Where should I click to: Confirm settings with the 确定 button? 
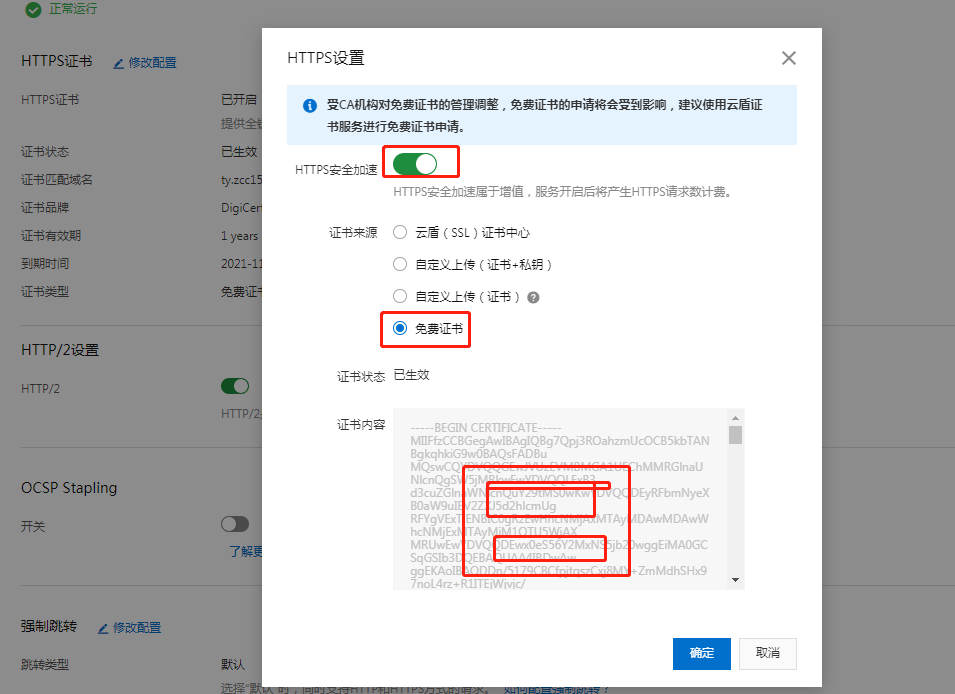point(701,653)
